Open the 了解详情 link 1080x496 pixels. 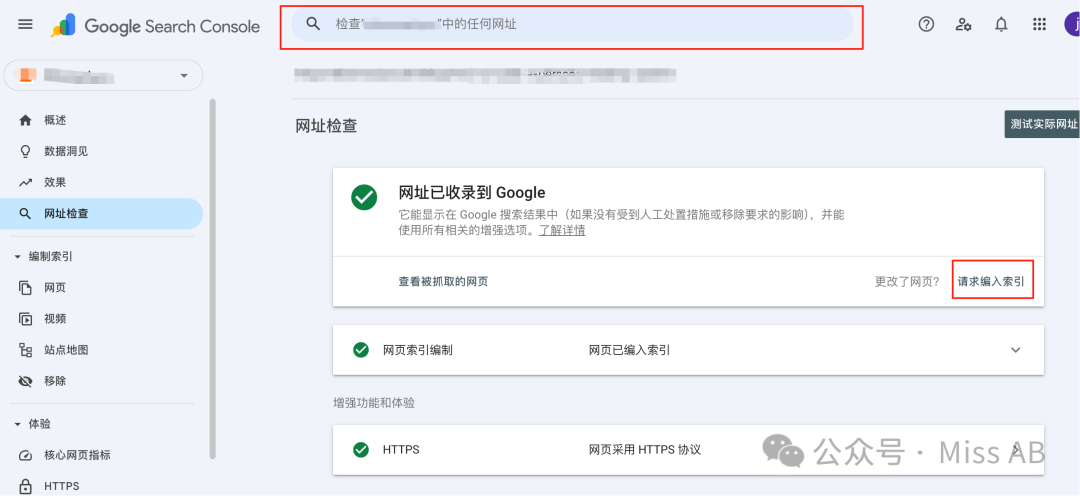pos(562,231)
